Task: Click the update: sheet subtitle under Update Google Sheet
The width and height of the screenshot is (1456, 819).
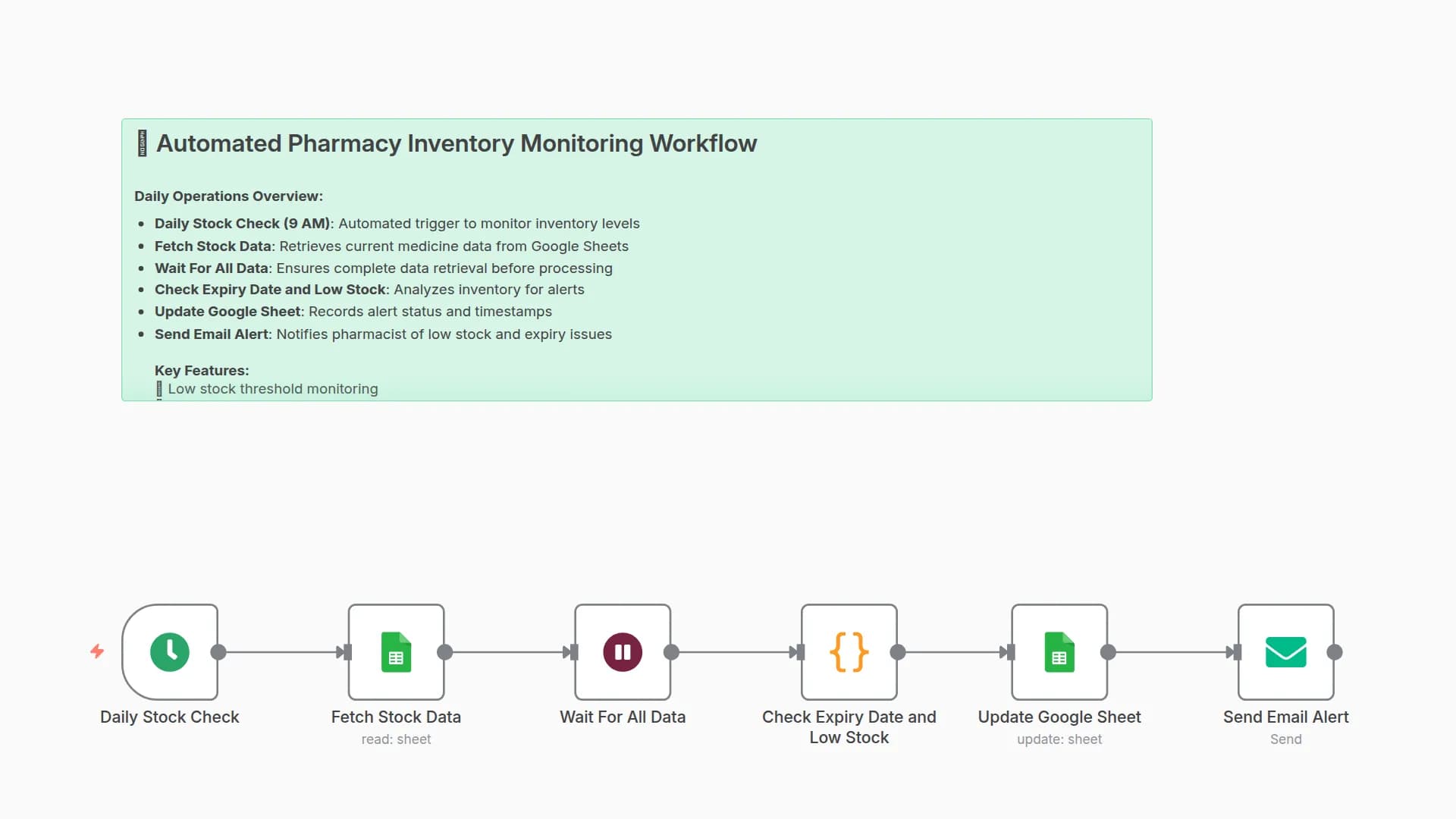Action: pyautogui.click(x=1059, y=739)
